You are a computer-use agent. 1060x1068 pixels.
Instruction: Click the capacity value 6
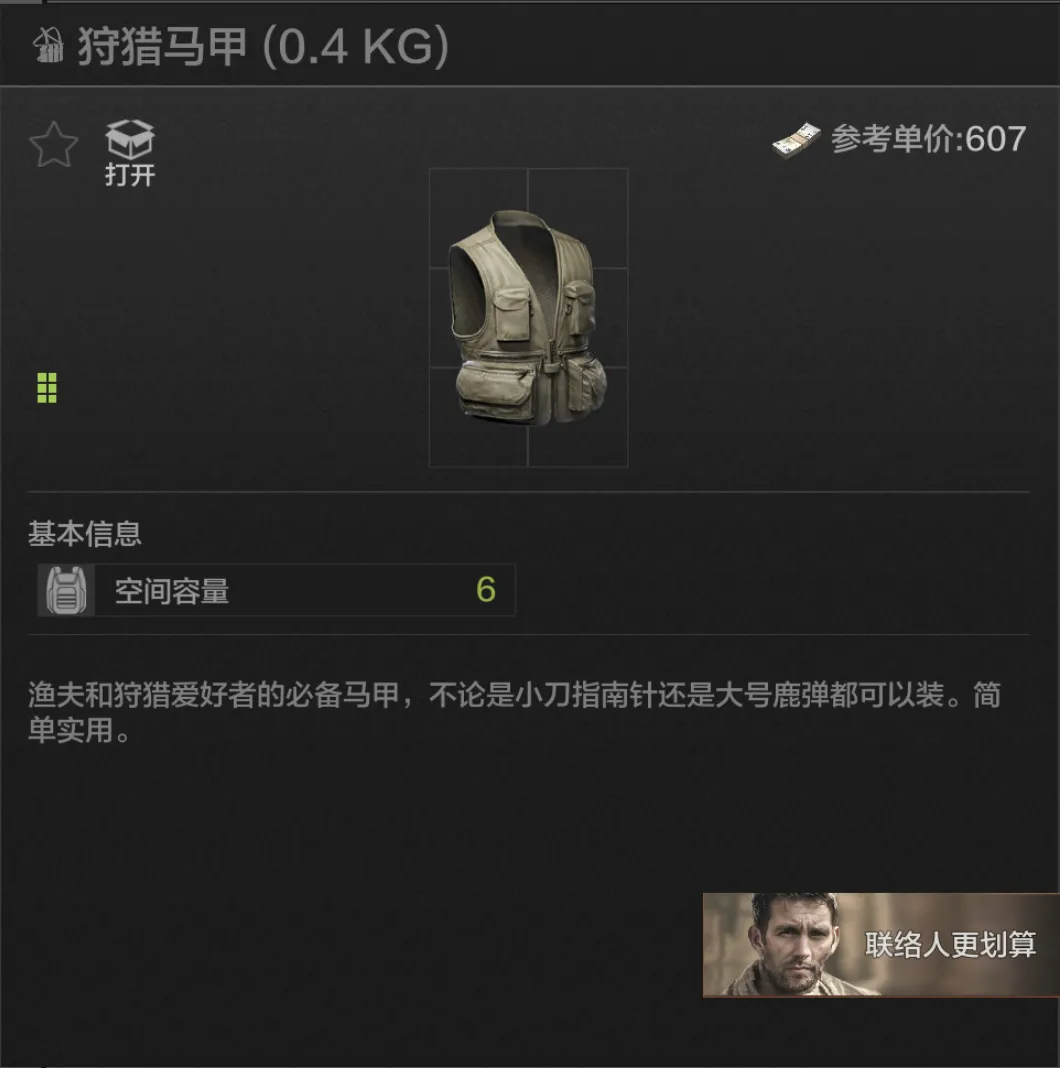point(486,590)
